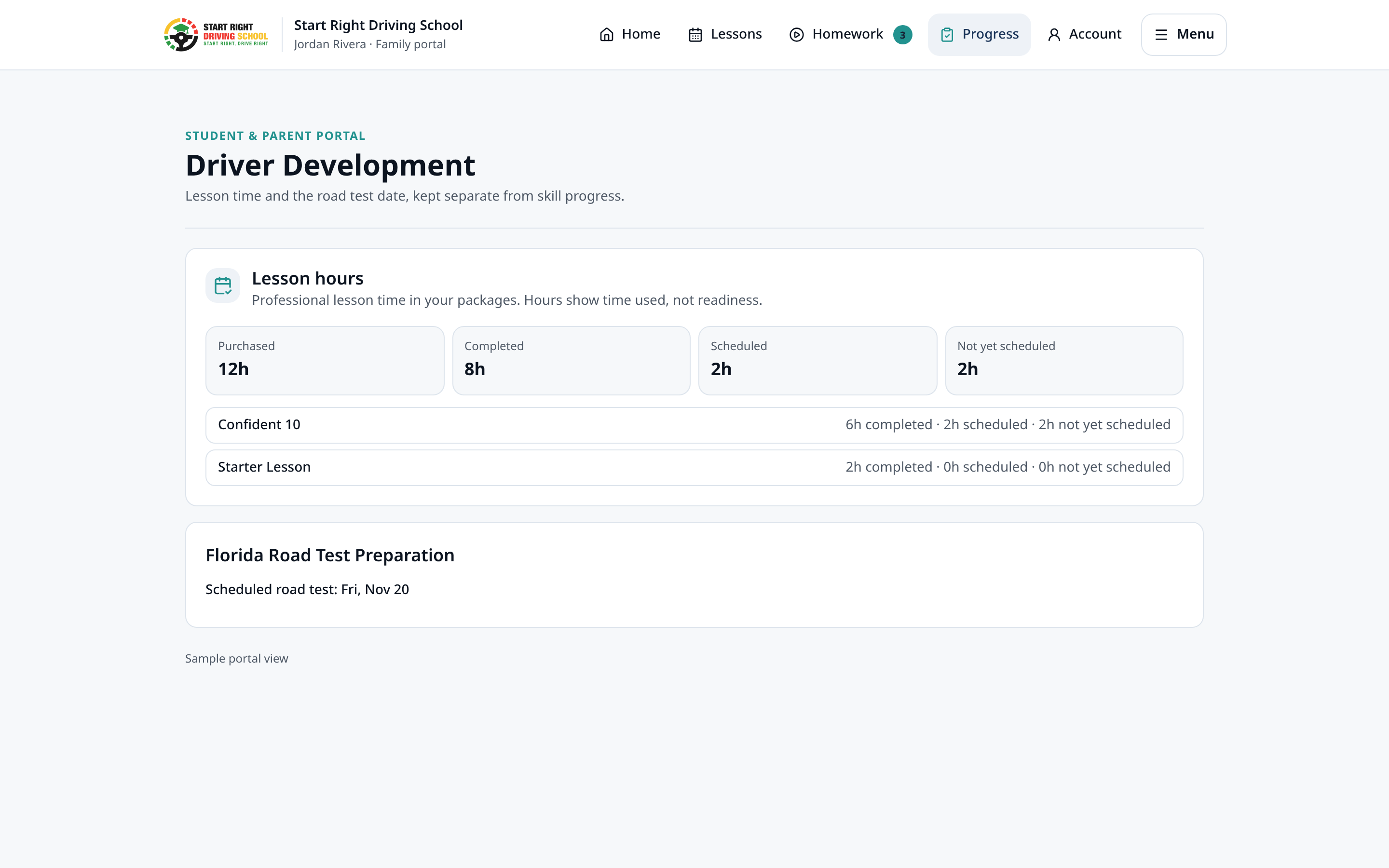1389x868 pixels.
Task: Click the Sample portal view footer text
Action: (x=236, y=659)
